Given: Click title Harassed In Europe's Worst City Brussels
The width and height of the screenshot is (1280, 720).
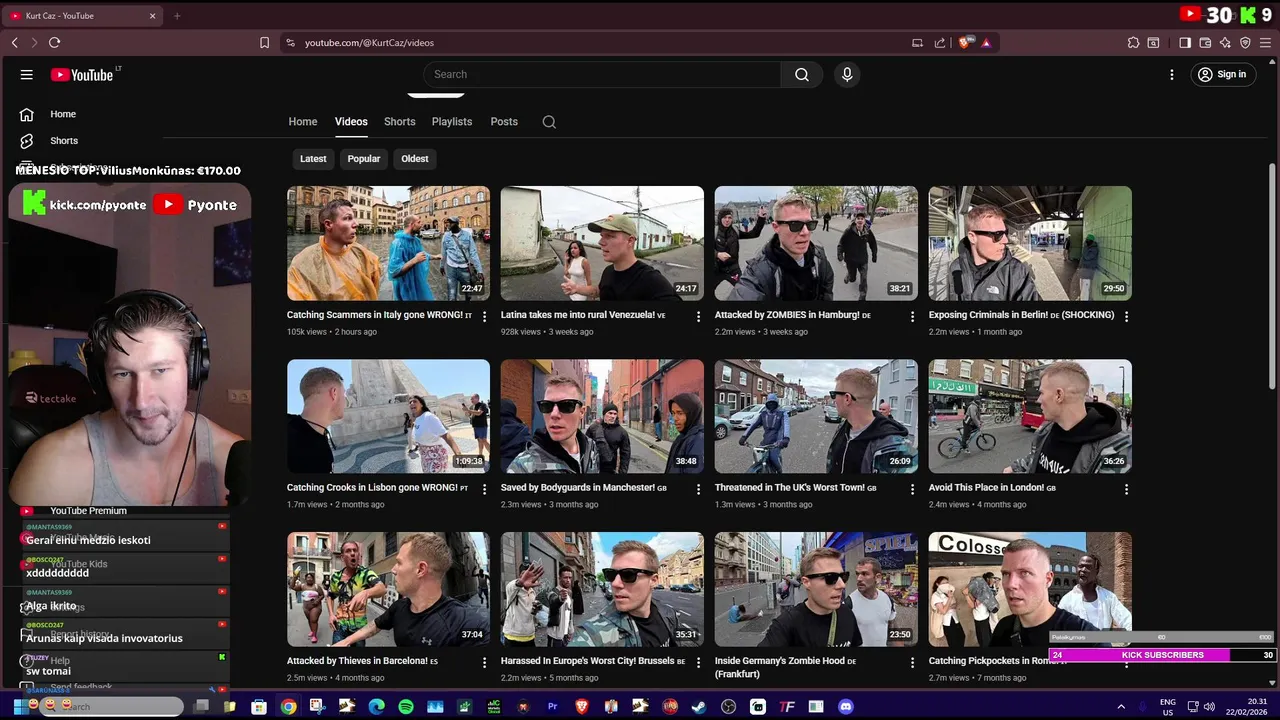Looking at the screenshot, I should 593,661.
